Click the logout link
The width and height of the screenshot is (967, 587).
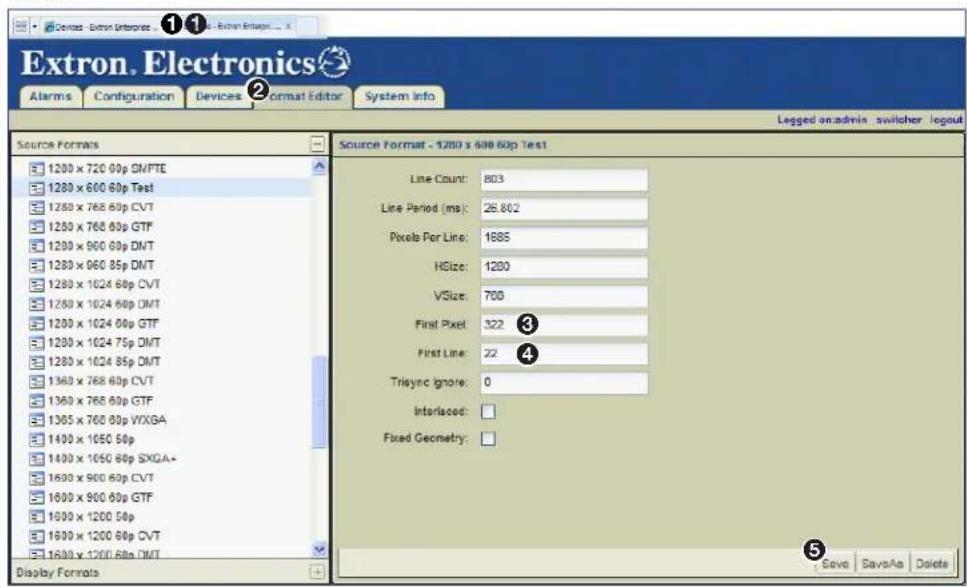click(x=946, y=120)
